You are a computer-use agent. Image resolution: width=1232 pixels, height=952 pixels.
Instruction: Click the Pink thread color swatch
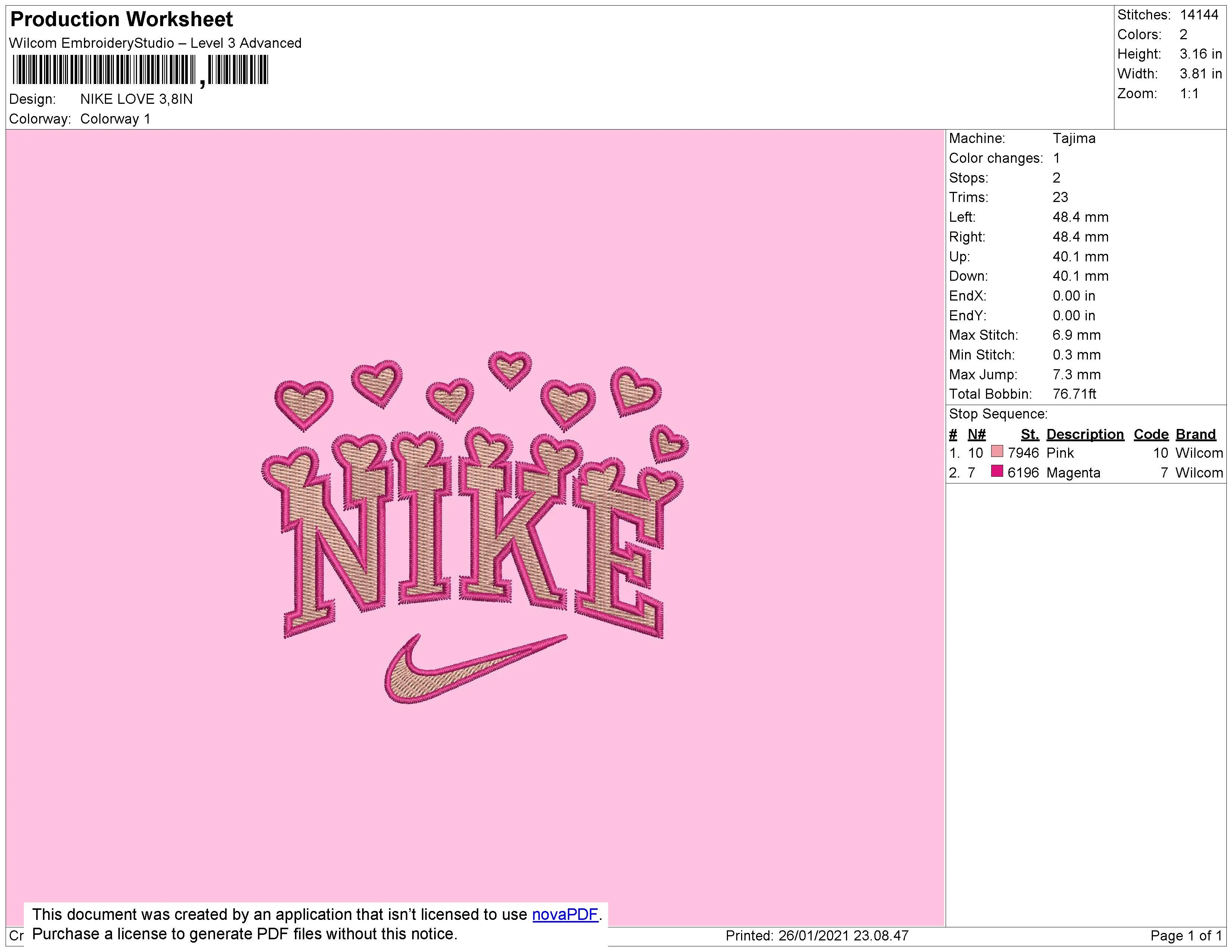point(997,452)
